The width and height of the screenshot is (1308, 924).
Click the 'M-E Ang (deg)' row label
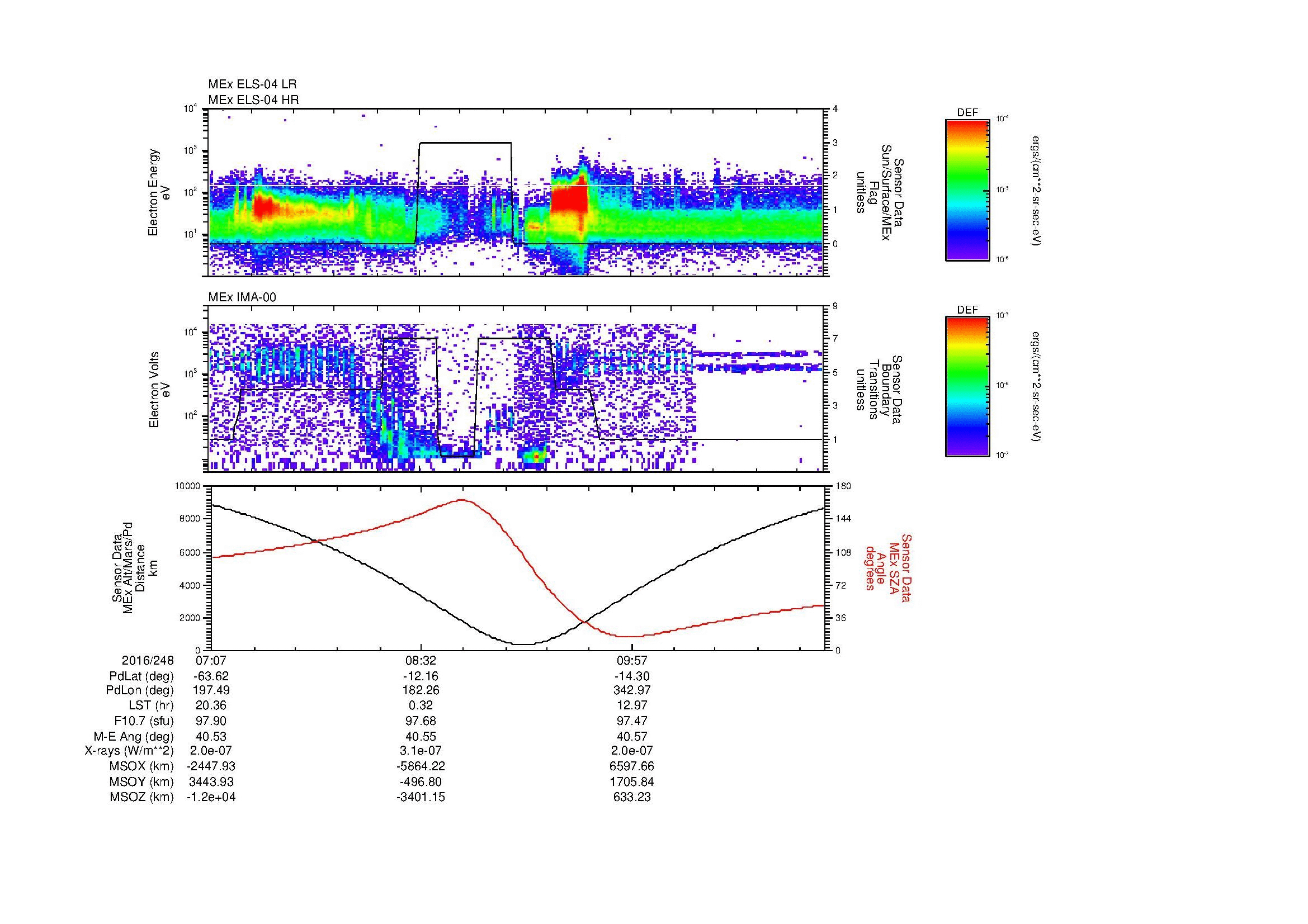(133, 737)
